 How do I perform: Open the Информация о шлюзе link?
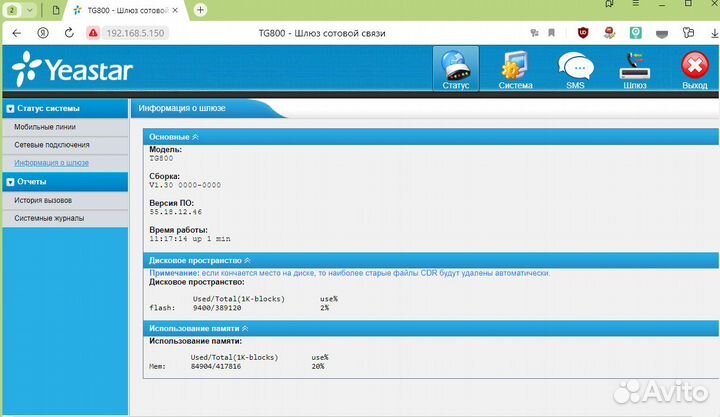(51, 162)
